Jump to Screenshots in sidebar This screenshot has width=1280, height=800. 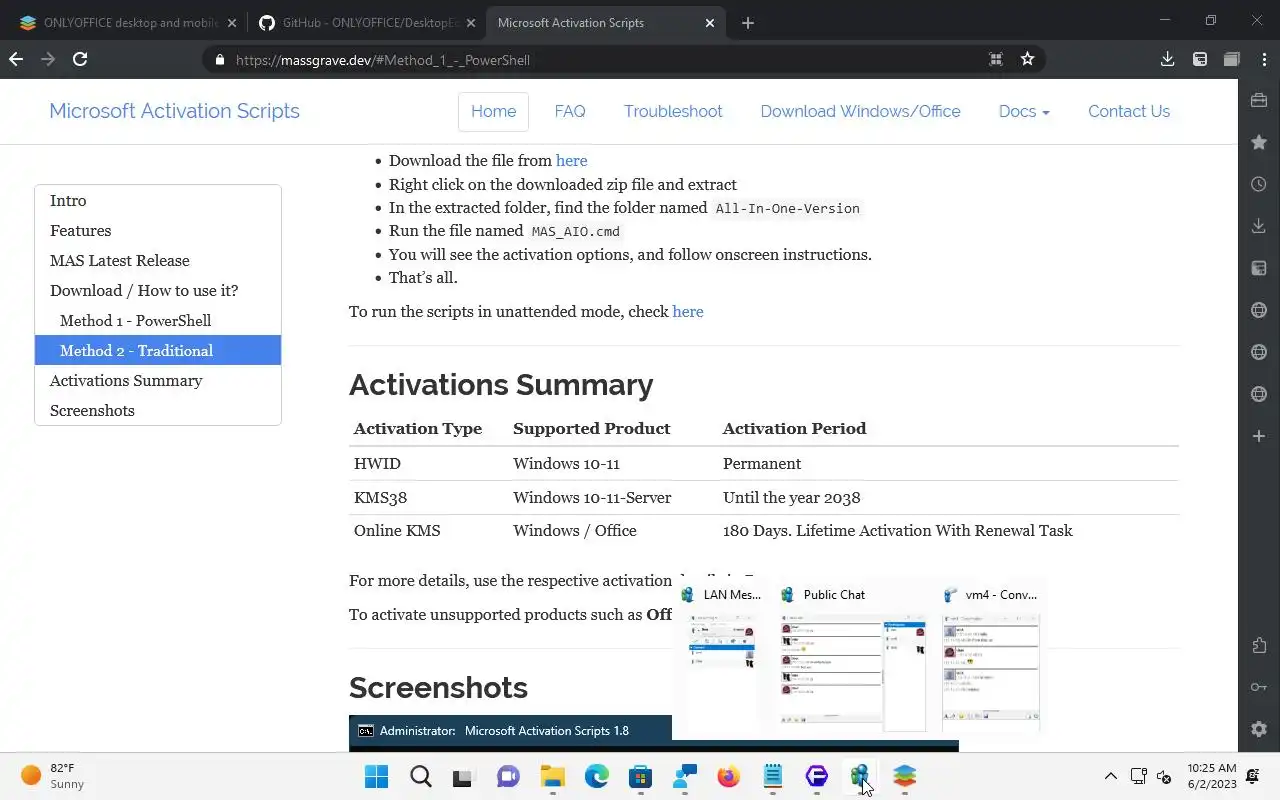tap(158, 410)
